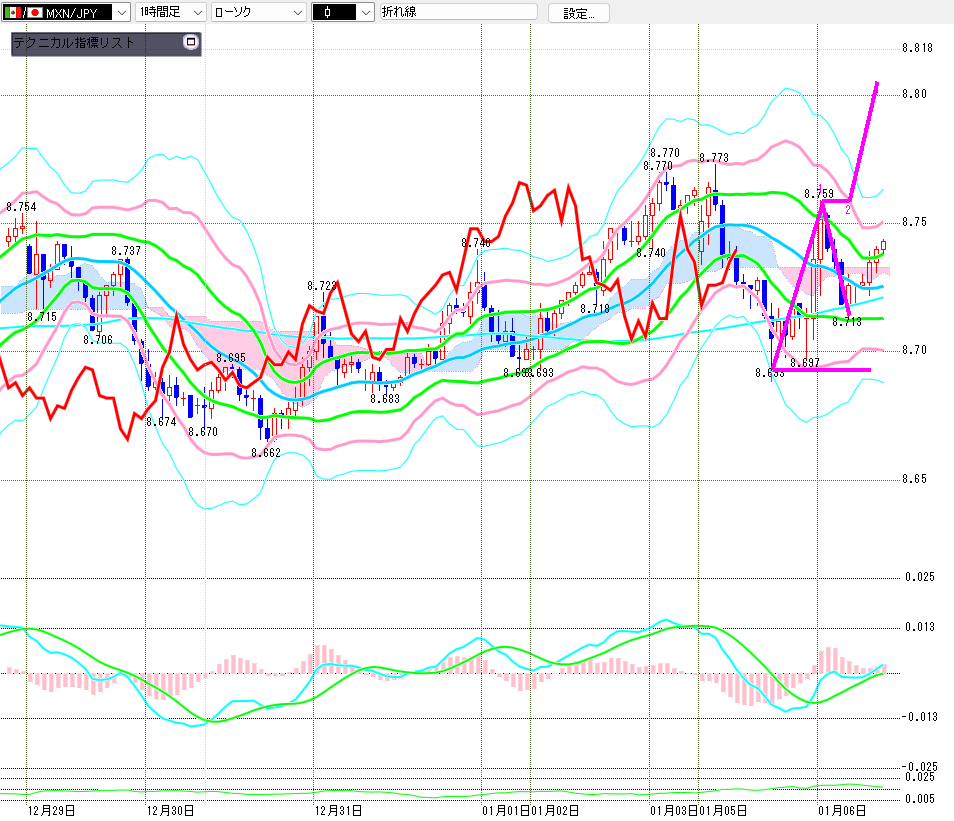This screenshot has height=821, width=954.
Task: Select the 8.773 high price label
Action: click(713, 158)
